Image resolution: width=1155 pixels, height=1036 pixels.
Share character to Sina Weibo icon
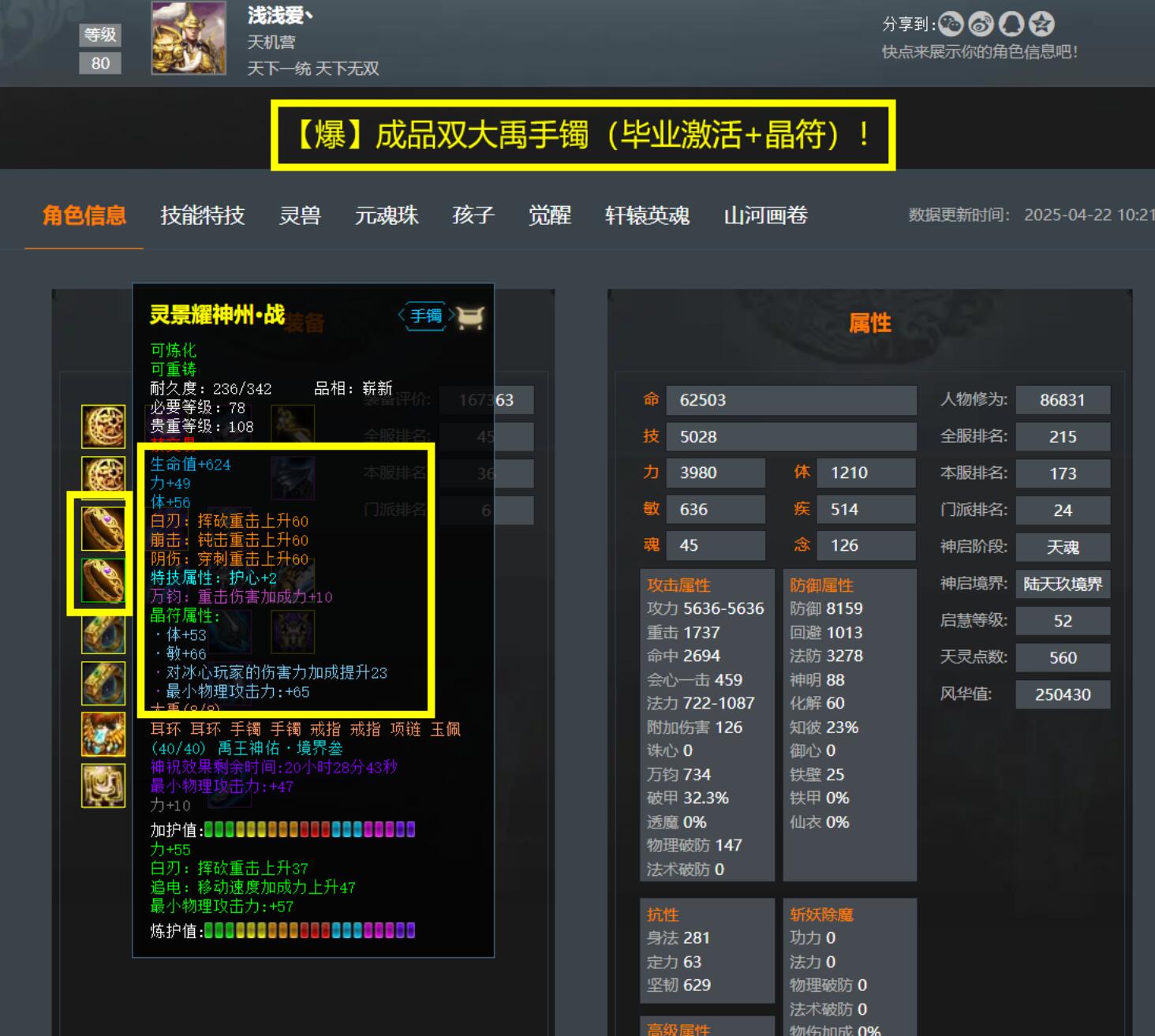(x=981, y=24)
